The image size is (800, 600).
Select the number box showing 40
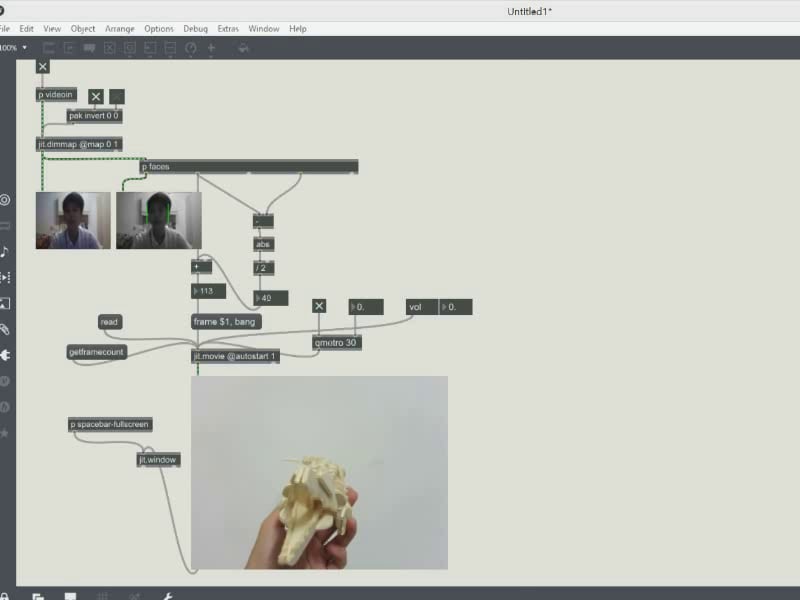point(270,298)
